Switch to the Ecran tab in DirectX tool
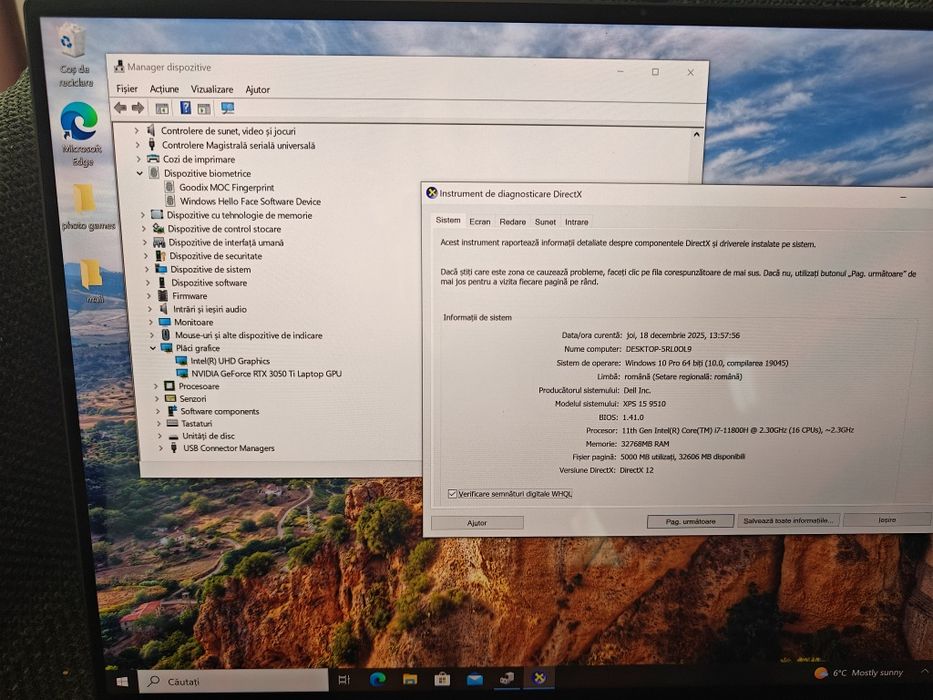 click(480, 221)
